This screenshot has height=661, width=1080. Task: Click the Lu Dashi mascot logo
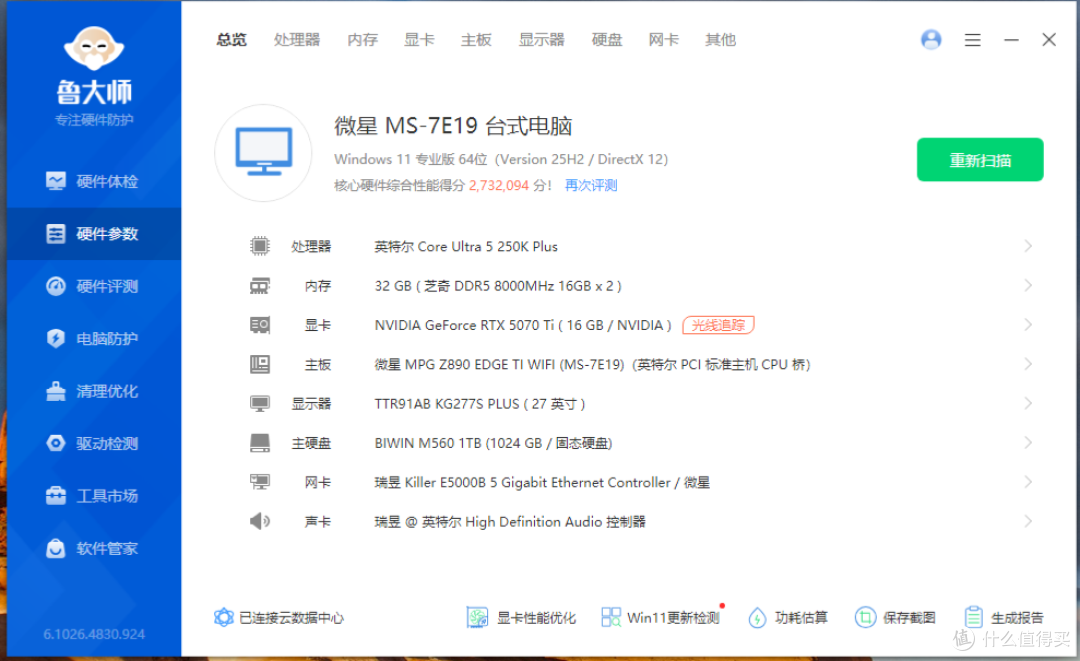point(94,48)
